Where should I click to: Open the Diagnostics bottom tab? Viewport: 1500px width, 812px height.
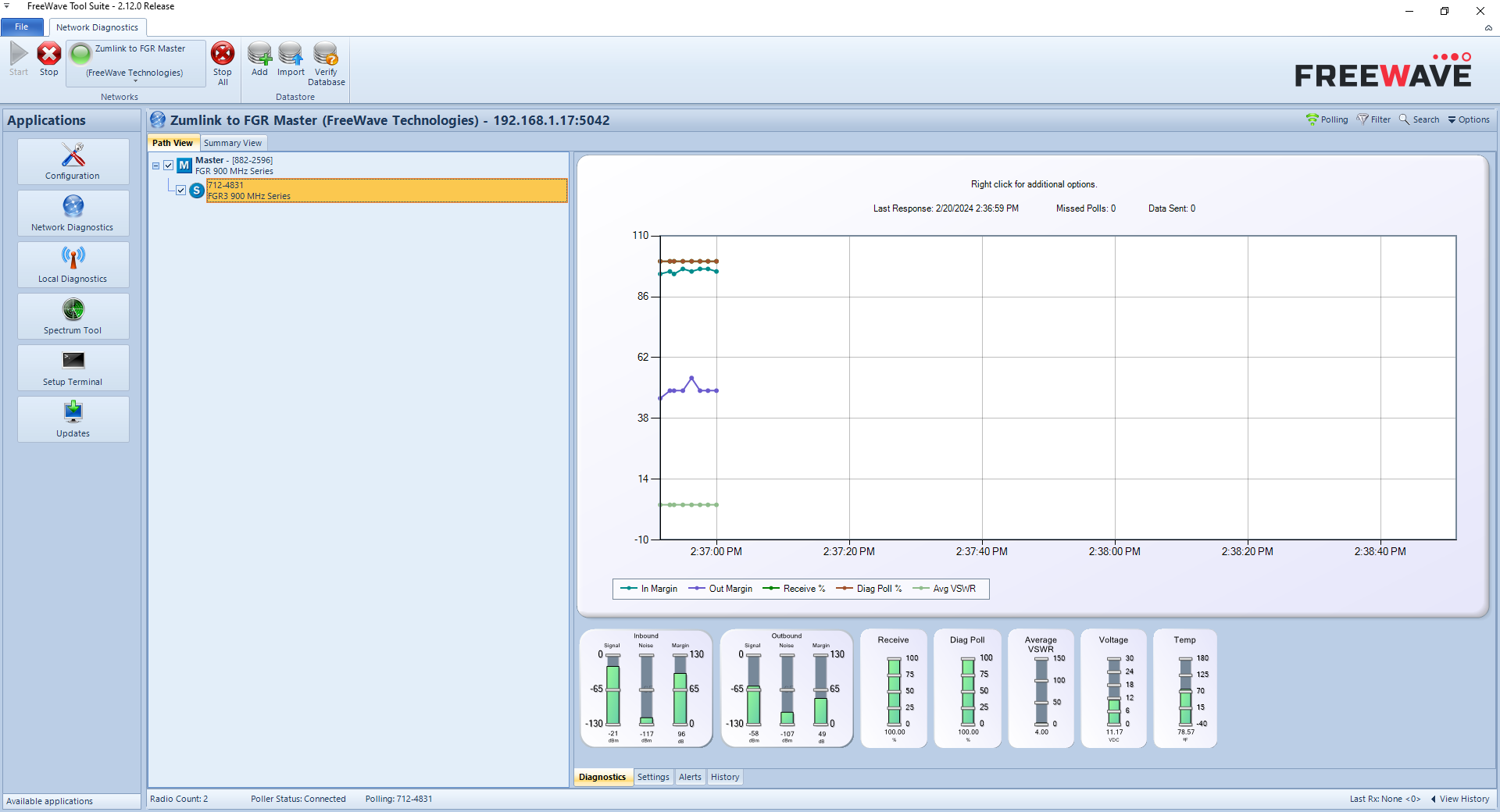pyautogui.click(x=602, y=777)
